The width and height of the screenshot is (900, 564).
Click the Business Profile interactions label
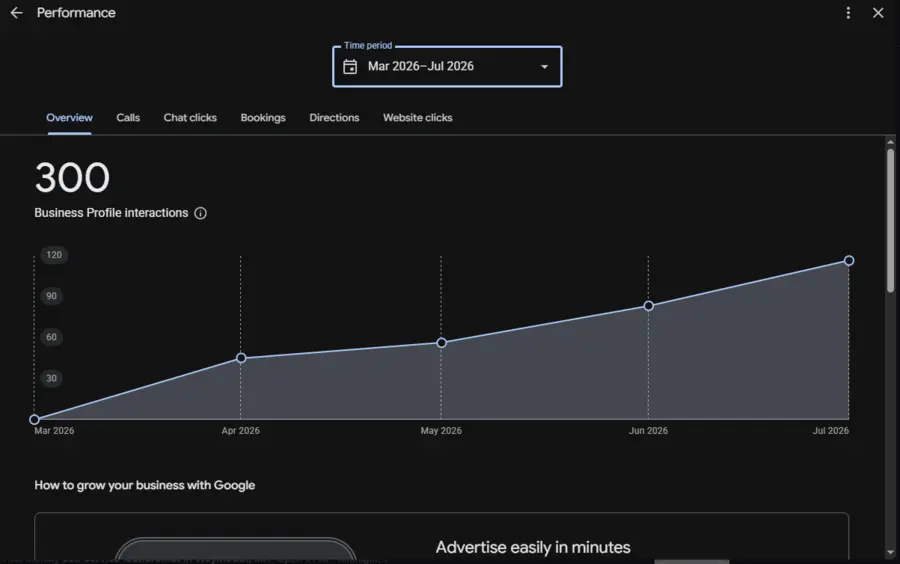tap(111, 213)
